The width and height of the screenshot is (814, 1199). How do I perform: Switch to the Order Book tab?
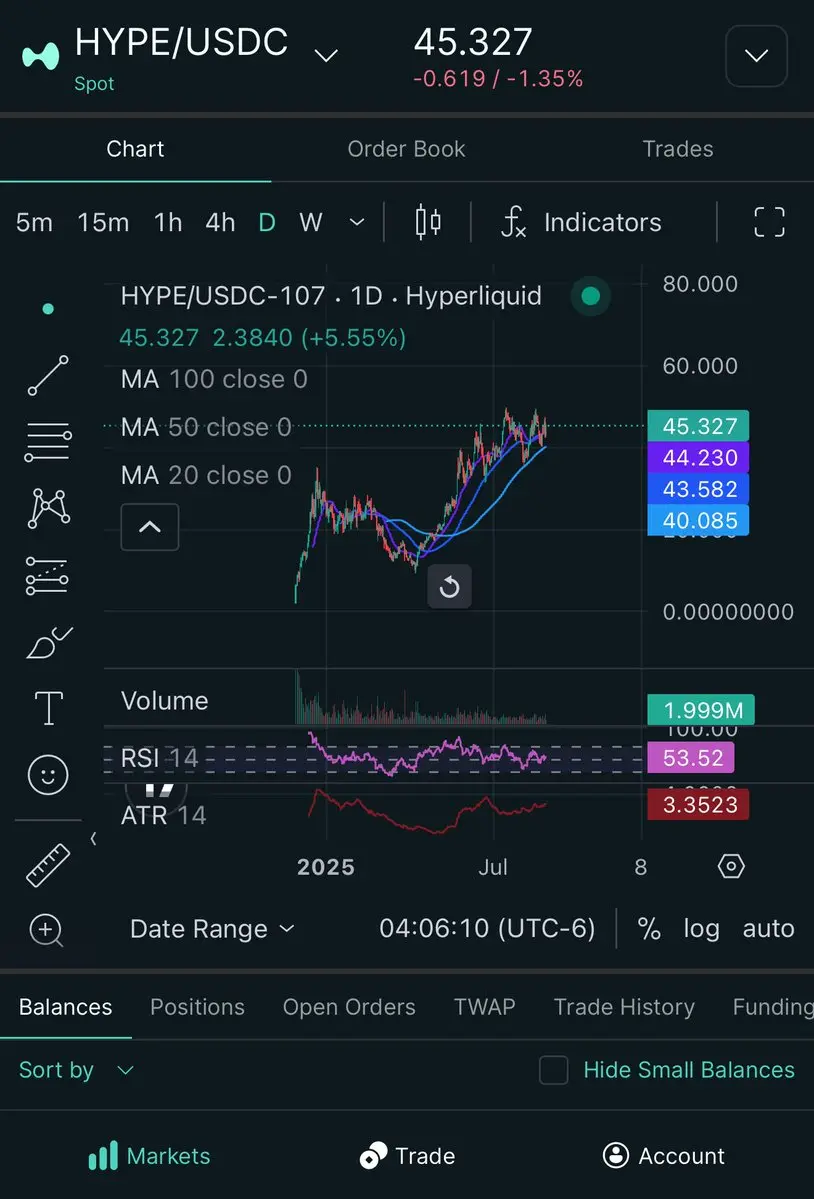pyautogui.click(x=407, y=149)
